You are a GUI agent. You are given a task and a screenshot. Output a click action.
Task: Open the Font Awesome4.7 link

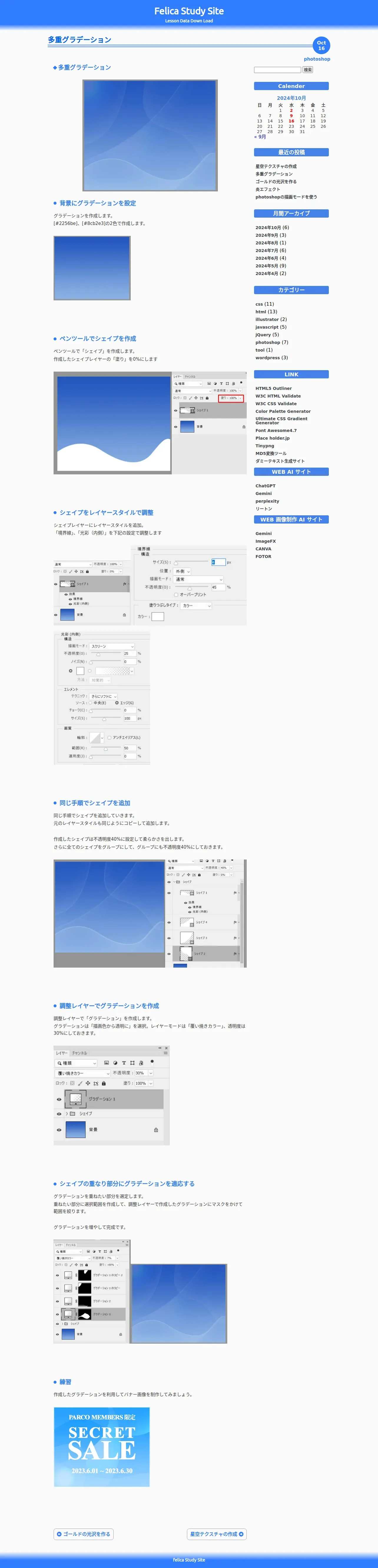click(x=276, y=430)
